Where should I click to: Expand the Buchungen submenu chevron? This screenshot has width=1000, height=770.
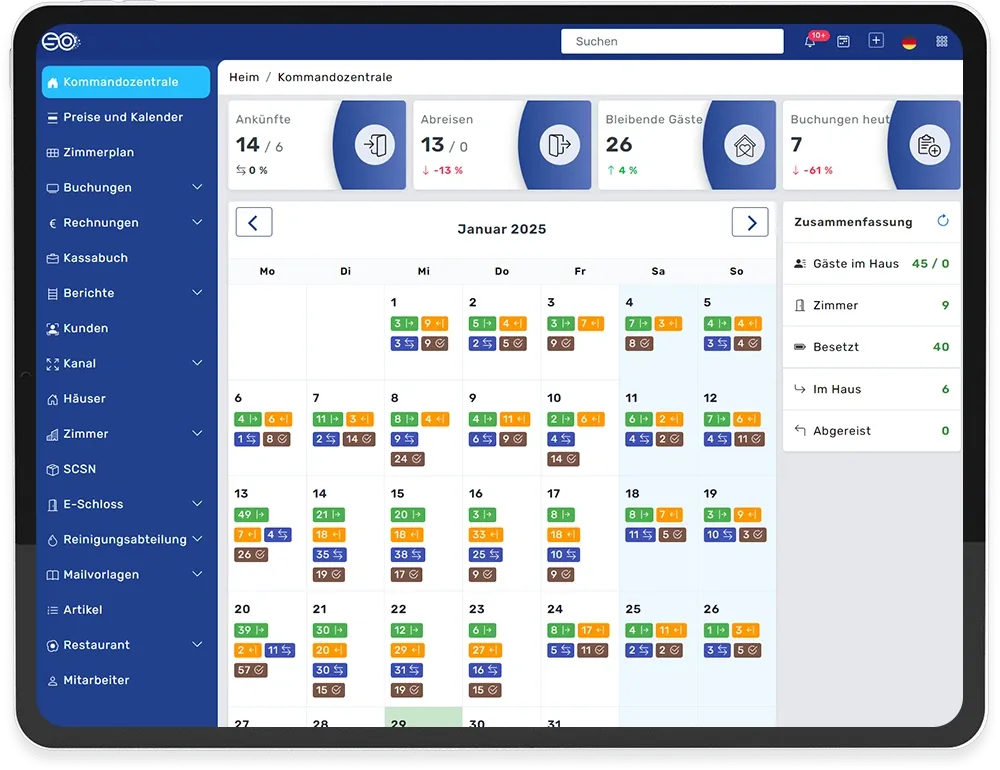[x=198, y=187]
